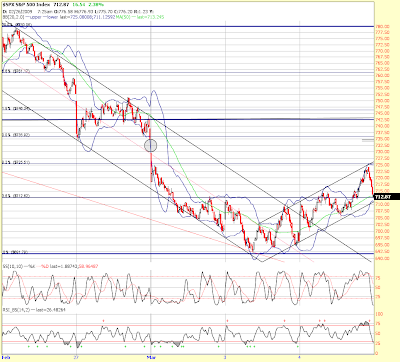
Task: Click the Feb label on the date axis
Action: point(6,357)
